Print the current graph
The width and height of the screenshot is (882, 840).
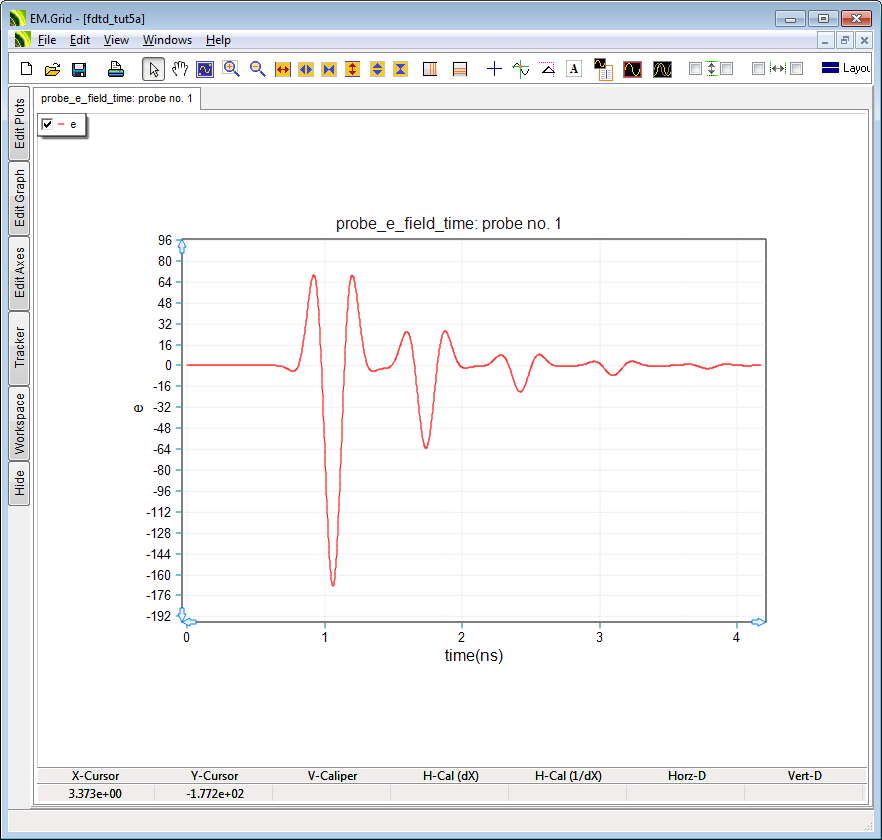116,69
